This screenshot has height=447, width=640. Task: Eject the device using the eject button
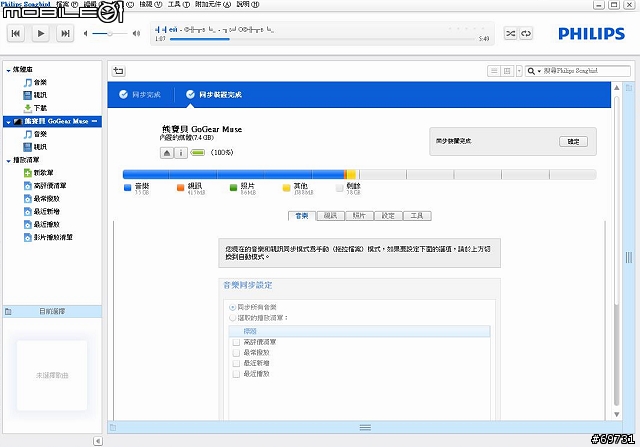167,153
